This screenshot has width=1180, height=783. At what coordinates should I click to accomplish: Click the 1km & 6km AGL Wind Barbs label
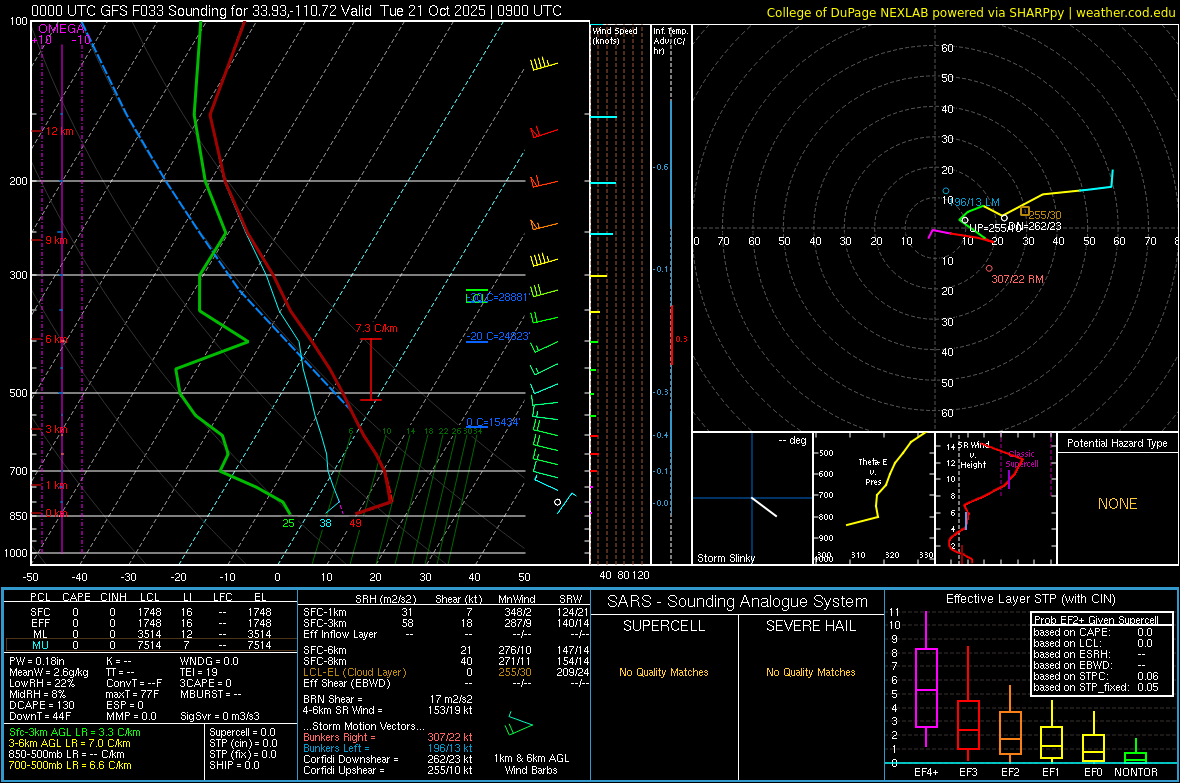531,764
